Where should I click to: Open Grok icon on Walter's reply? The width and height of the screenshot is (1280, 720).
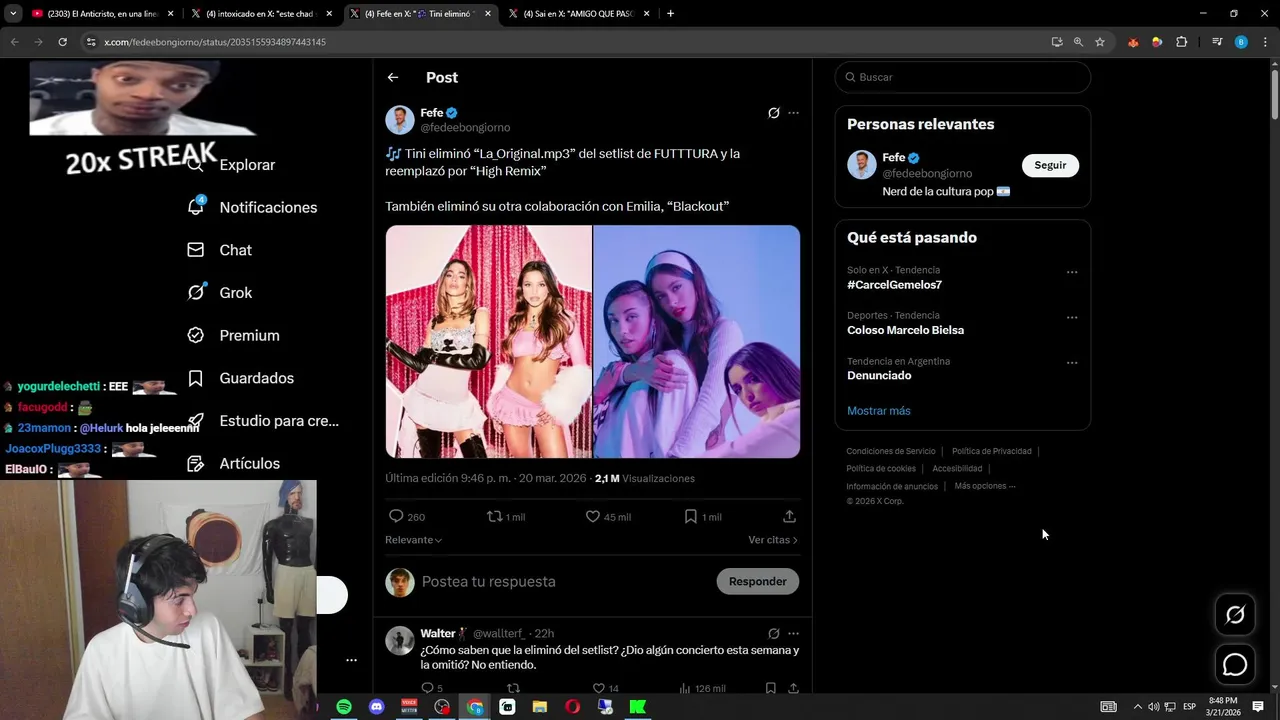coord(773,633)
